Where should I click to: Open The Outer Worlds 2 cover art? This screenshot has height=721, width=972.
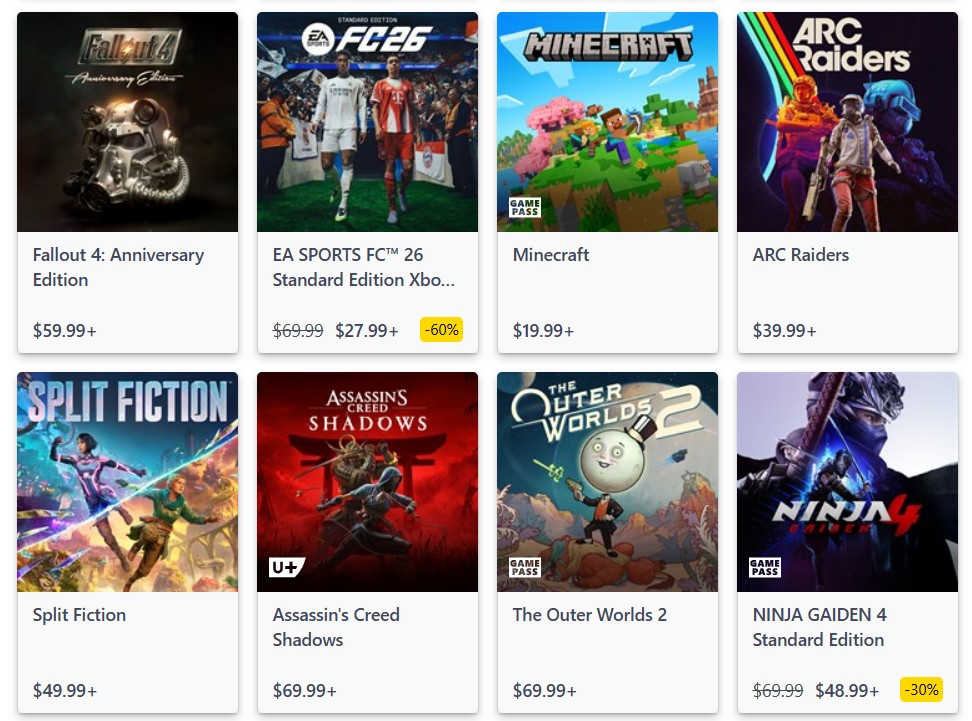point(607,481)
